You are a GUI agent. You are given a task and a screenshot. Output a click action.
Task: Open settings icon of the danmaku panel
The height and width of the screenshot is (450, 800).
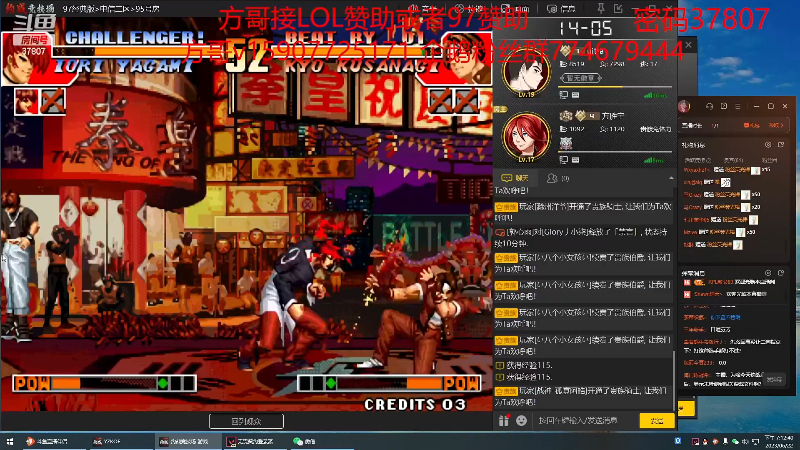(768, 273)
